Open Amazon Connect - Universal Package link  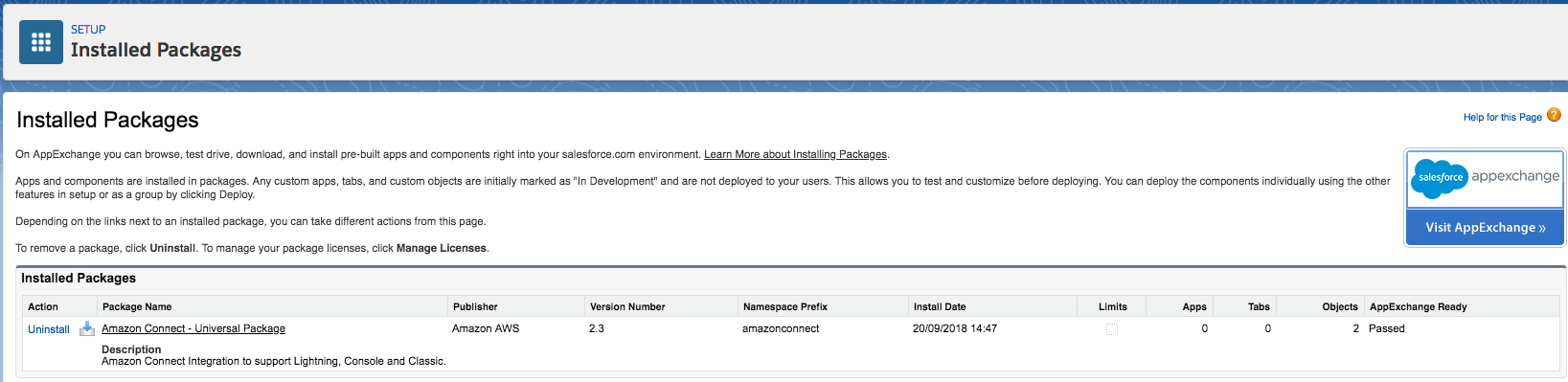click(x=193, y=328)
